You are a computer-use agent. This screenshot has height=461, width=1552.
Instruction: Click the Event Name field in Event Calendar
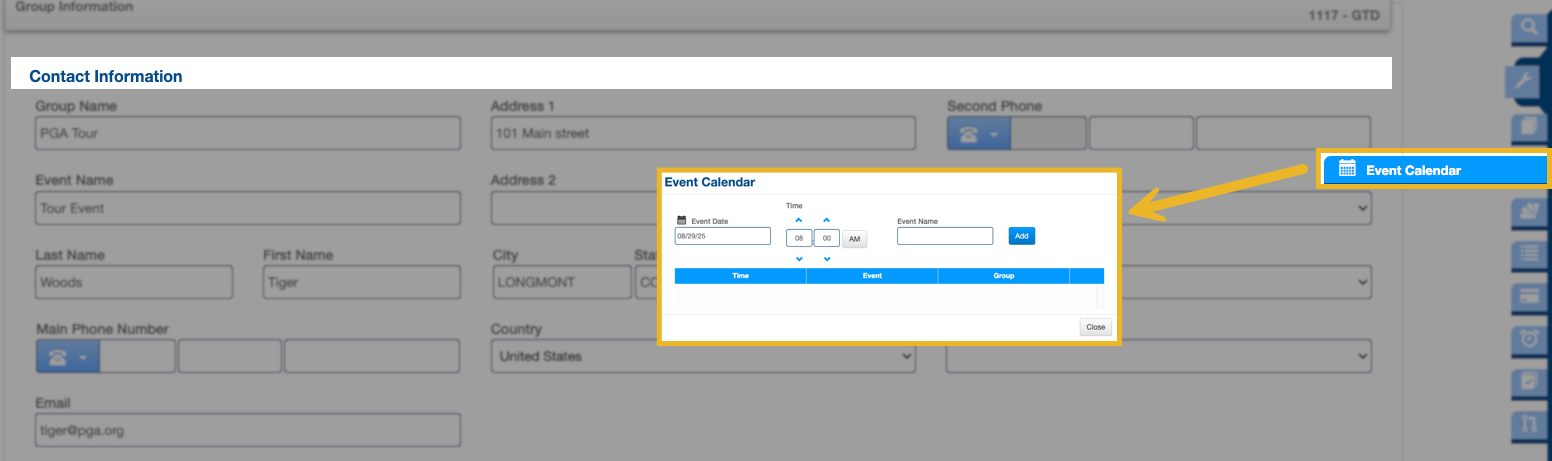click(x=944, y=236)
